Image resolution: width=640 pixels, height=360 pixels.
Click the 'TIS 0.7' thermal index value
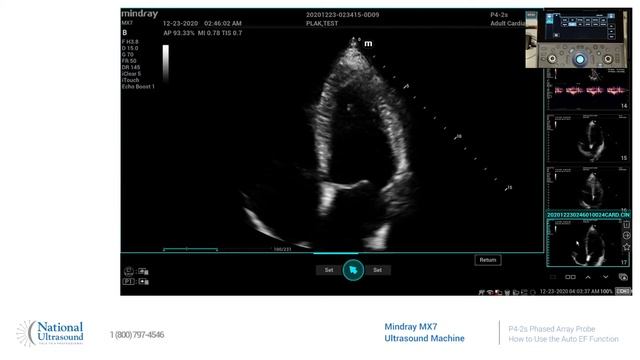pos(232,33)
